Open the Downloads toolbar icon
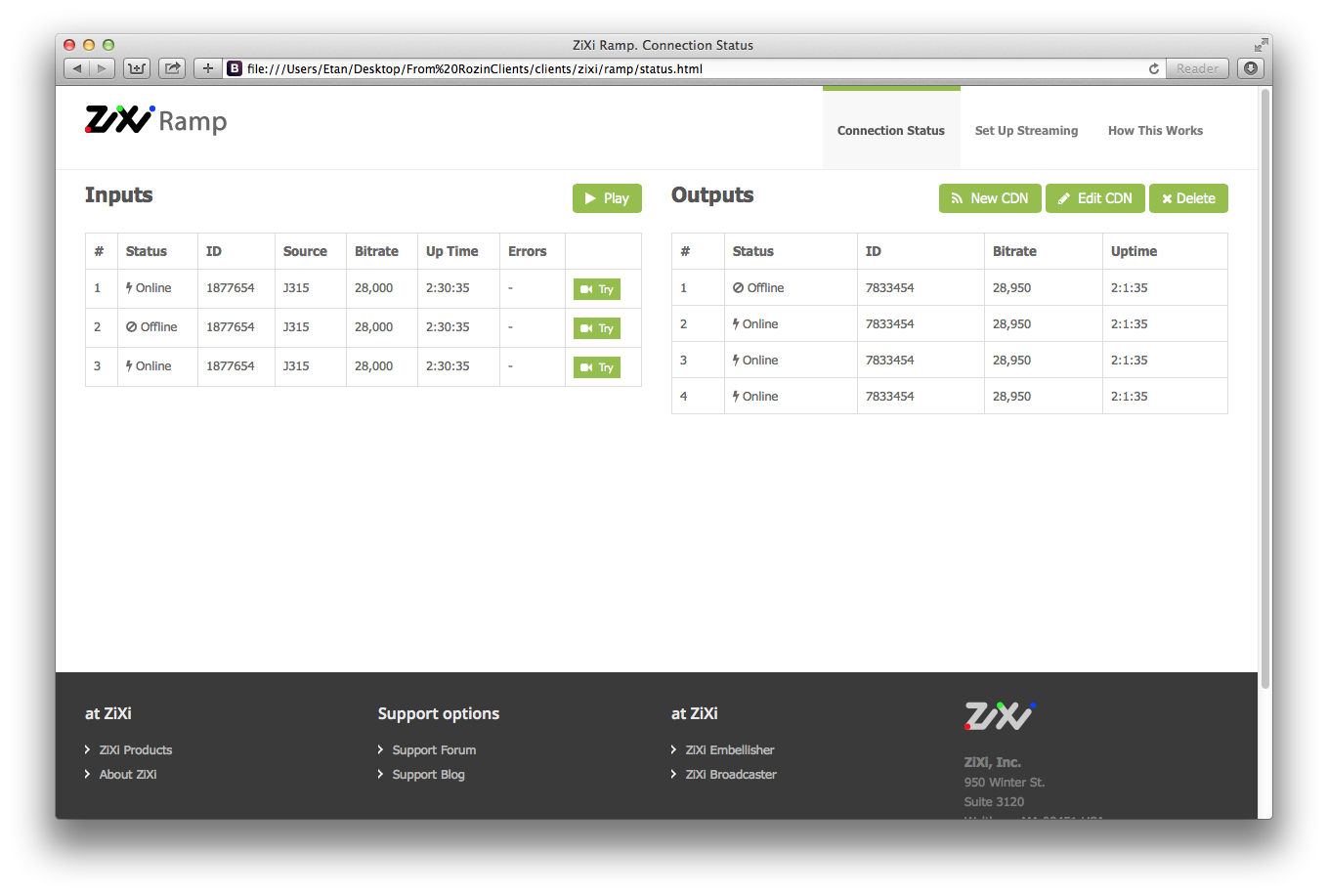This screenshot has width=1328, height=896. tap(1251, 68)
